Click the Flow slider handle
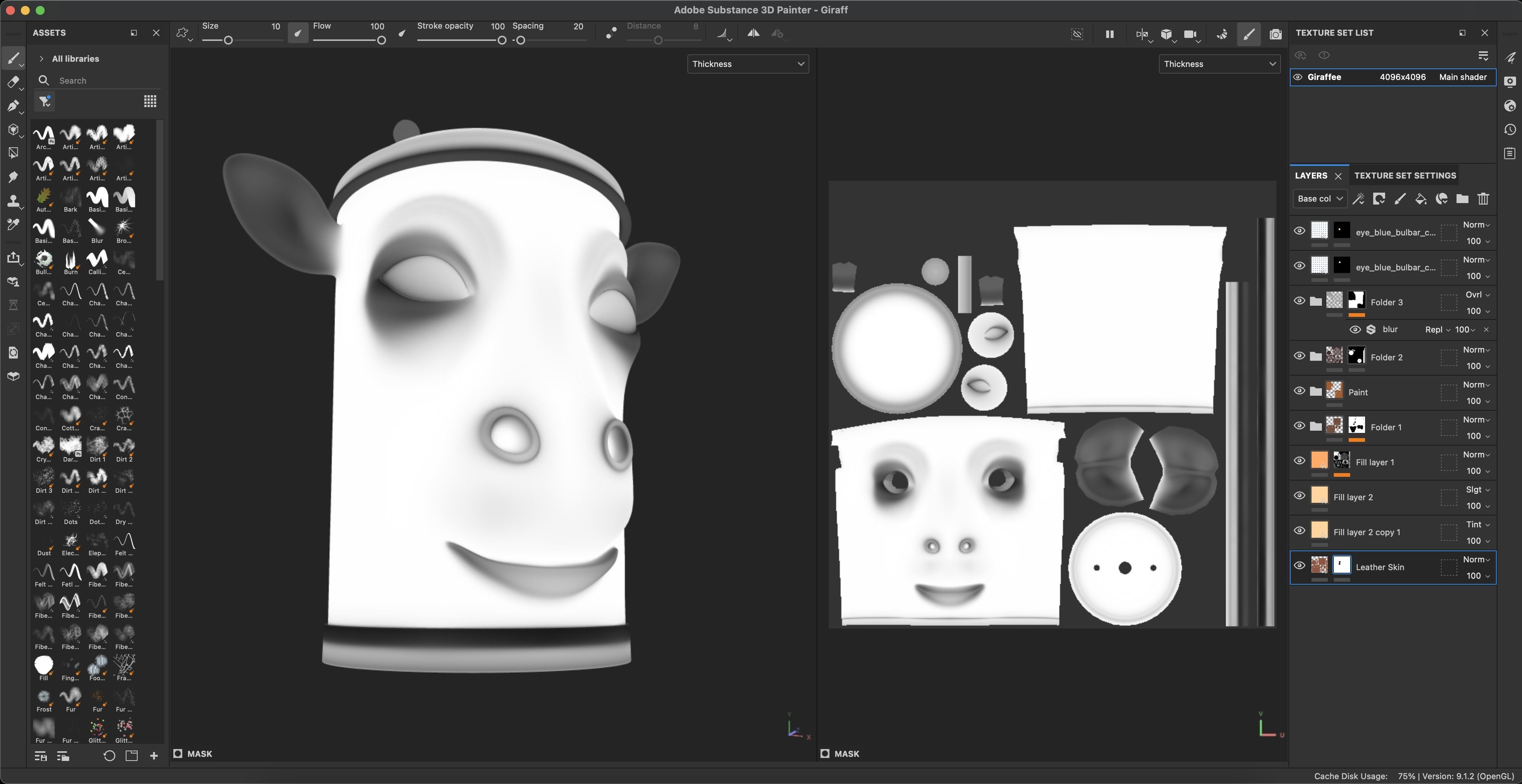The width and height of the screenshot is (1522, 784). coord(381,40)
